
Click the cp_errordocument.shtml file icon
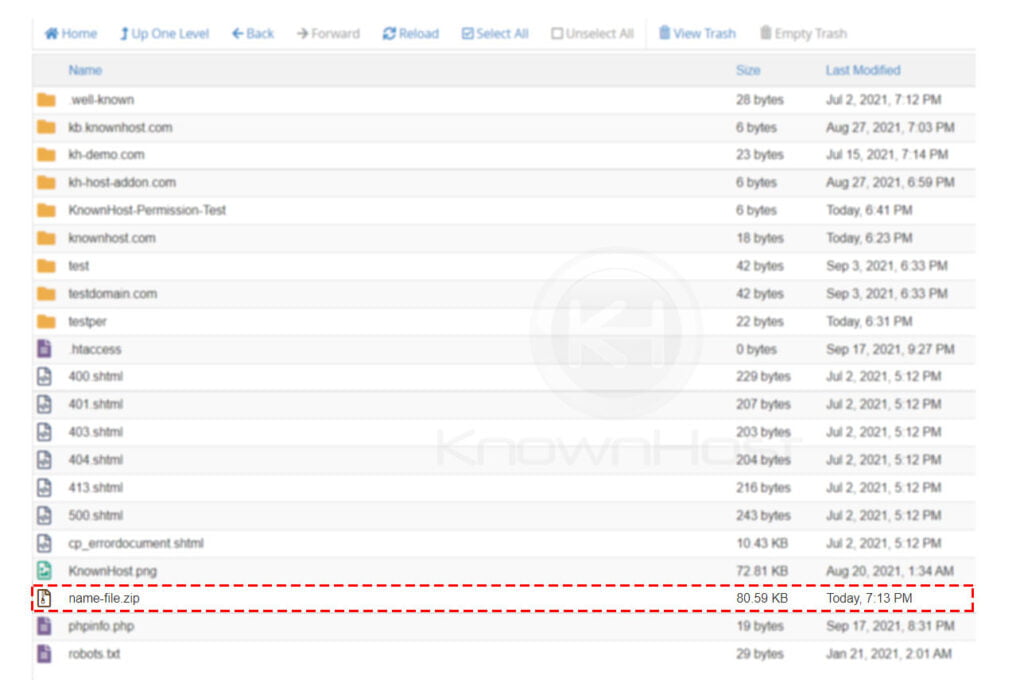pos(44,543)
